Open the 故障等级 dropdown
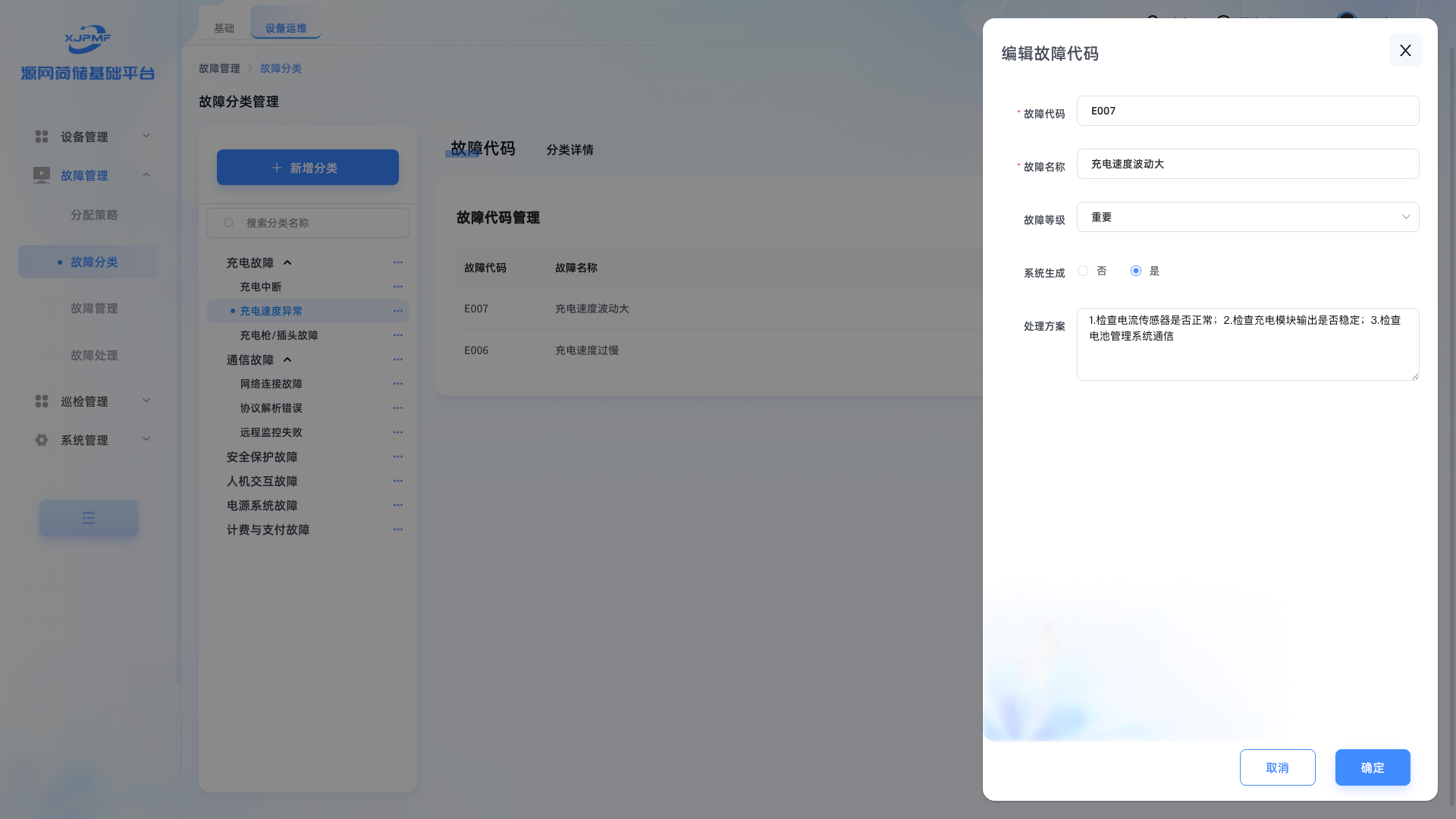The width and height of the screenshot is (1456, 819). click(1247, 217)
